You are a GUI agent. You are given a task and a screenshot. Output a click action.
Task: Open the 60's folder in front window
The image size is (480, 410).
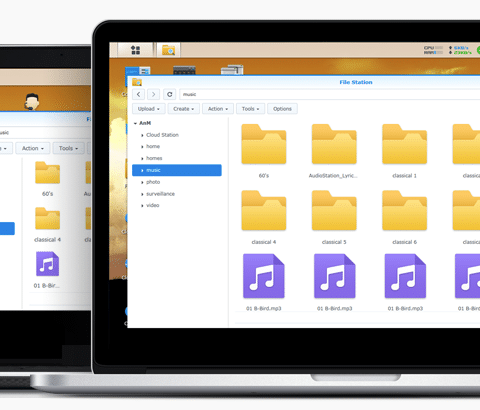pos(264,144)
